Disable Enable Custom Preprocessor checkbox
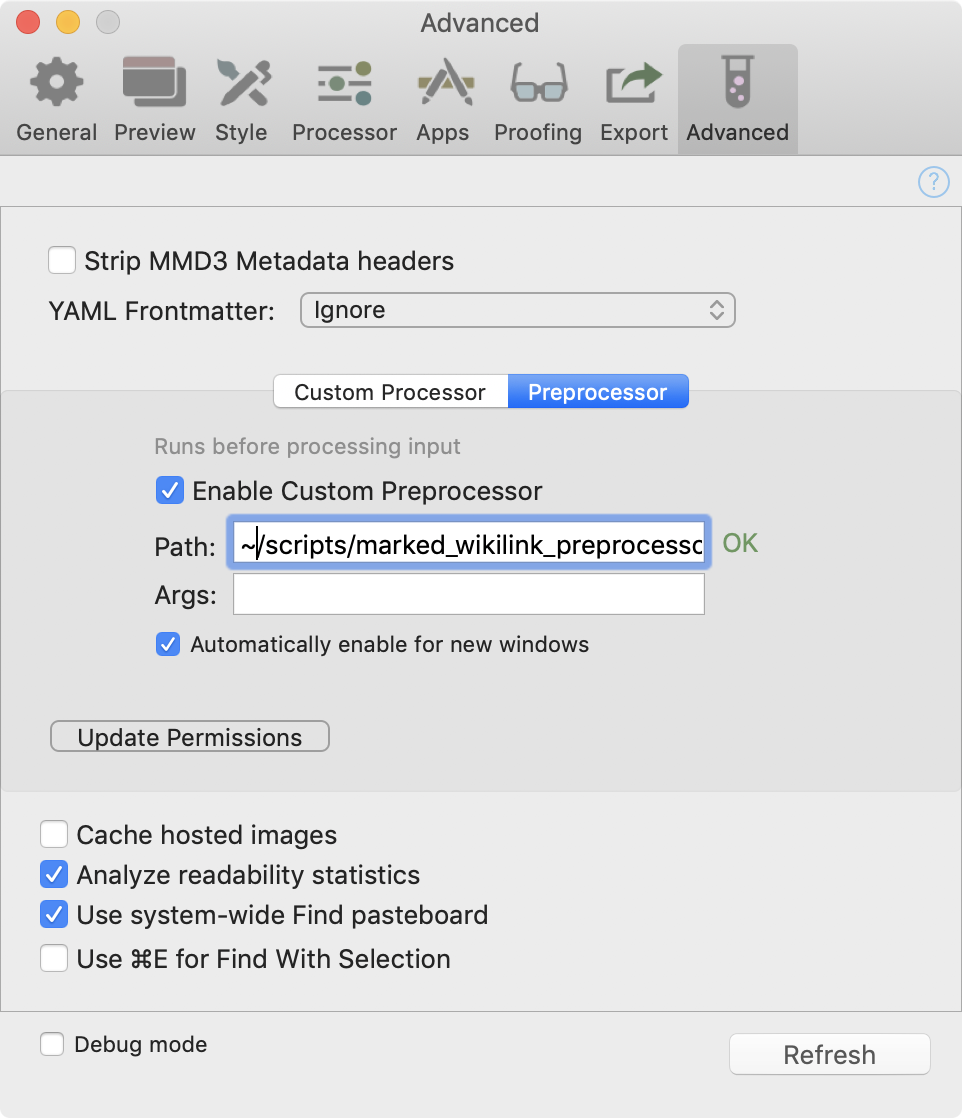The width and height of the screenshot is (962, 1118). pos(170,491)
